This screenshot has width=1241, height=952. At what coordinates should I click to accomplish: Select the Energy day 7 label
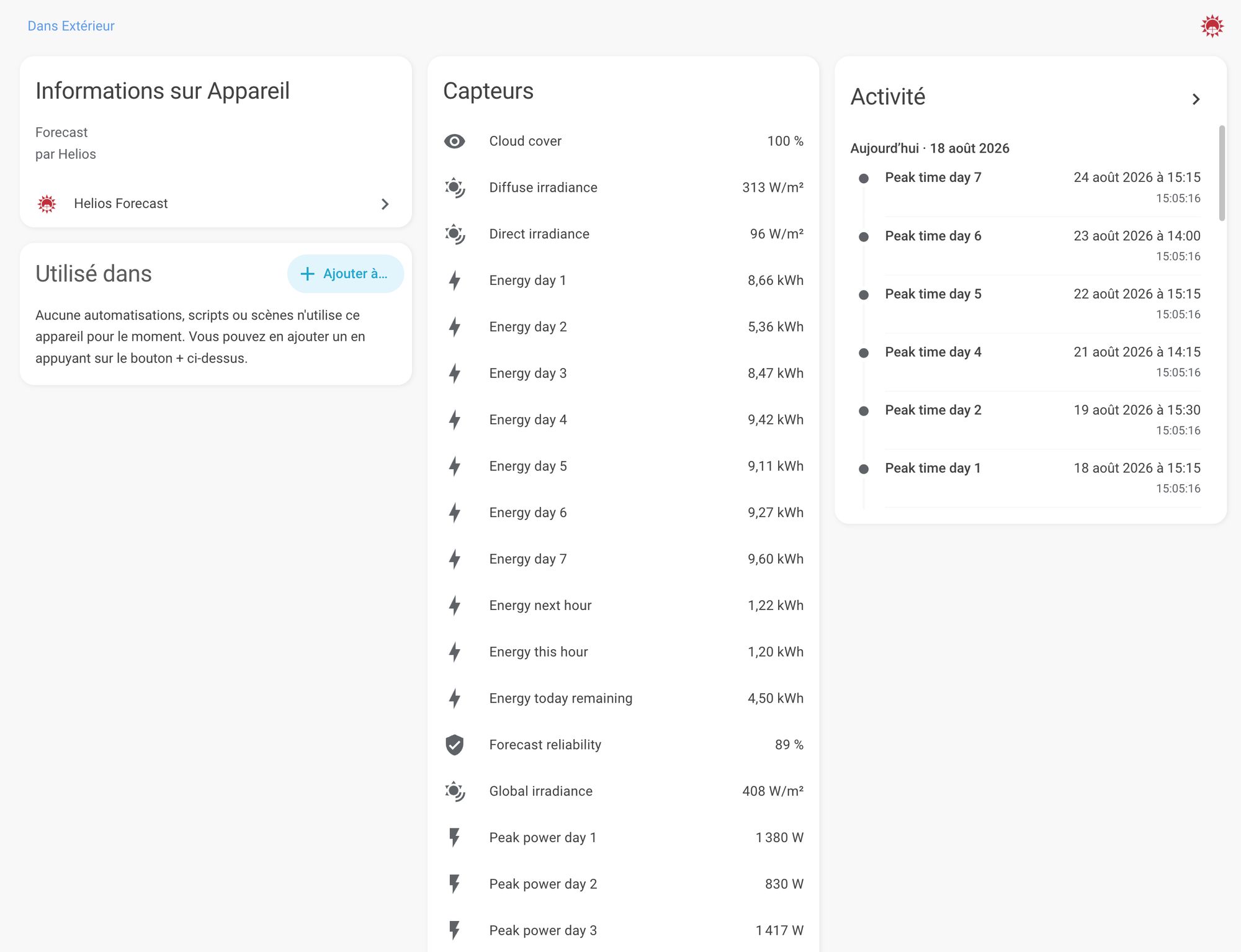[527, 559]
